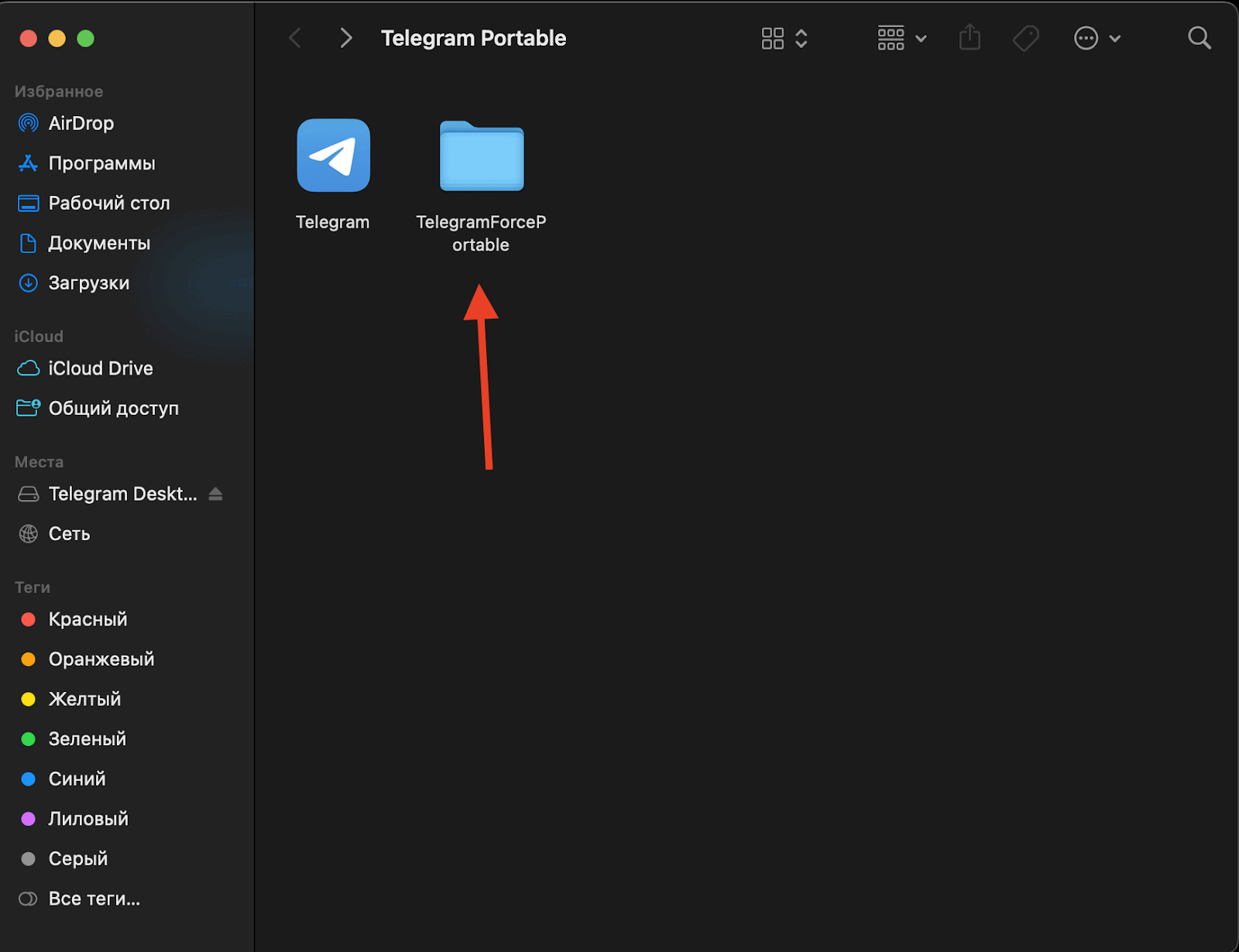This screenshot has width=1239, height=952.
Task: Open the Telegram app icon
Action: 333,155
